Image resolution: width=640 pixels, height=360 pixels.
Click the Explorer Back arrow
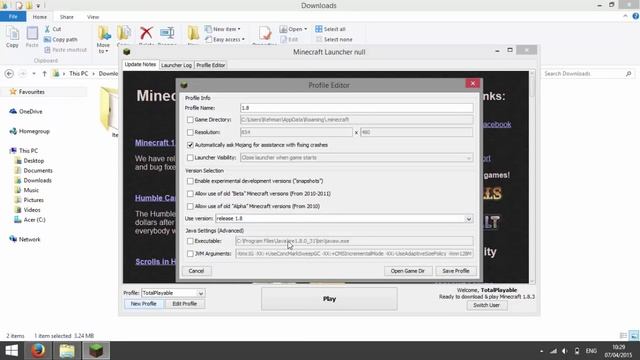[x=9, y=73]
